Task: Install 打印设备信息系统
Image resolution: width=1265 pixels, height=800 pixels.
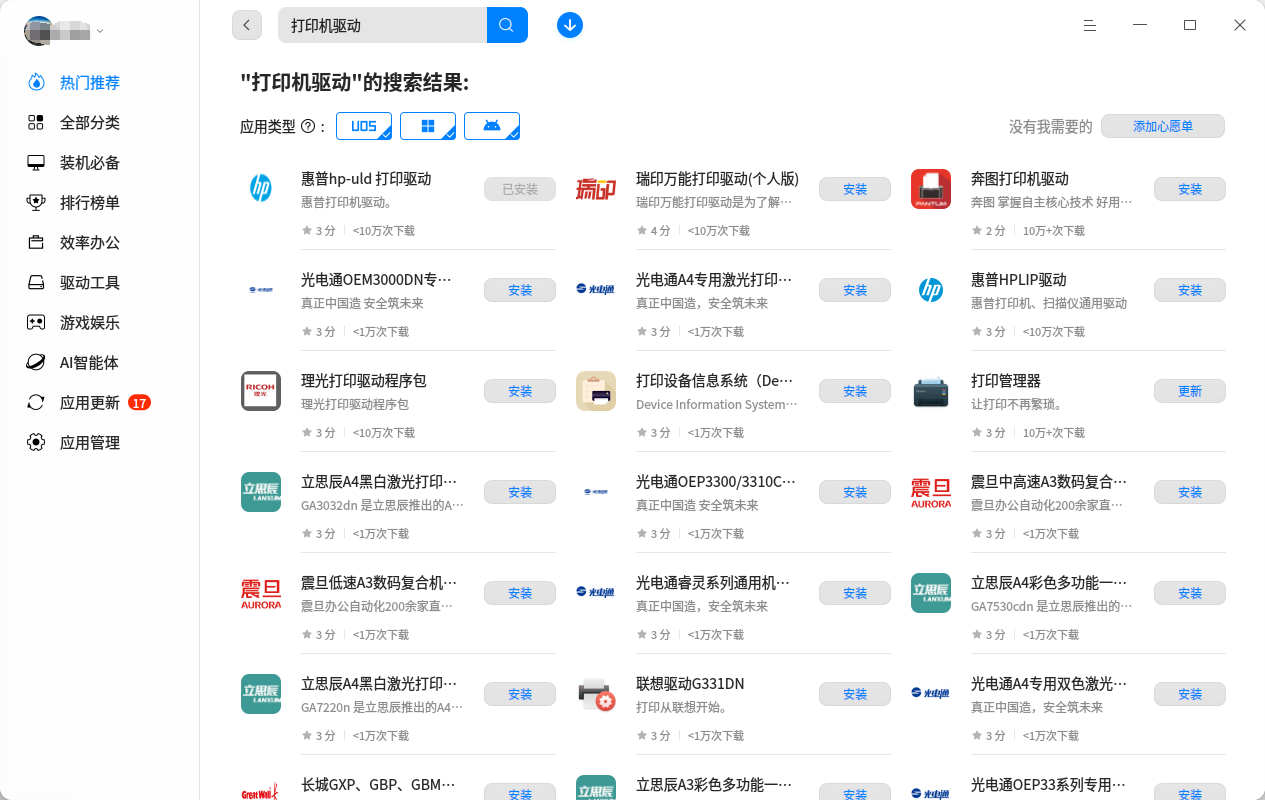Action: click(855, 391)
